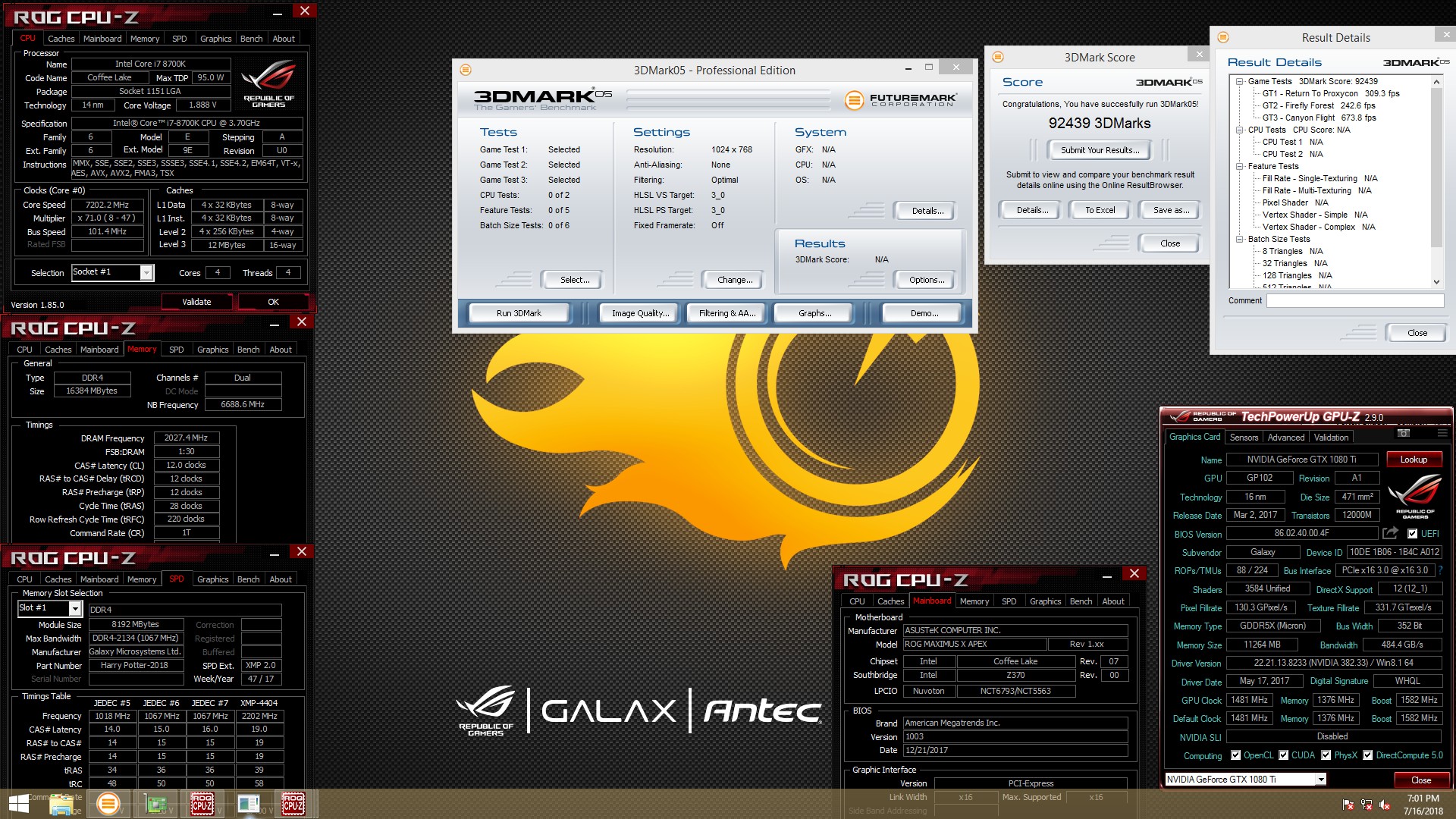
Task: Click the Bus Interface question mark in GPU-Z
Action: 1440,570
